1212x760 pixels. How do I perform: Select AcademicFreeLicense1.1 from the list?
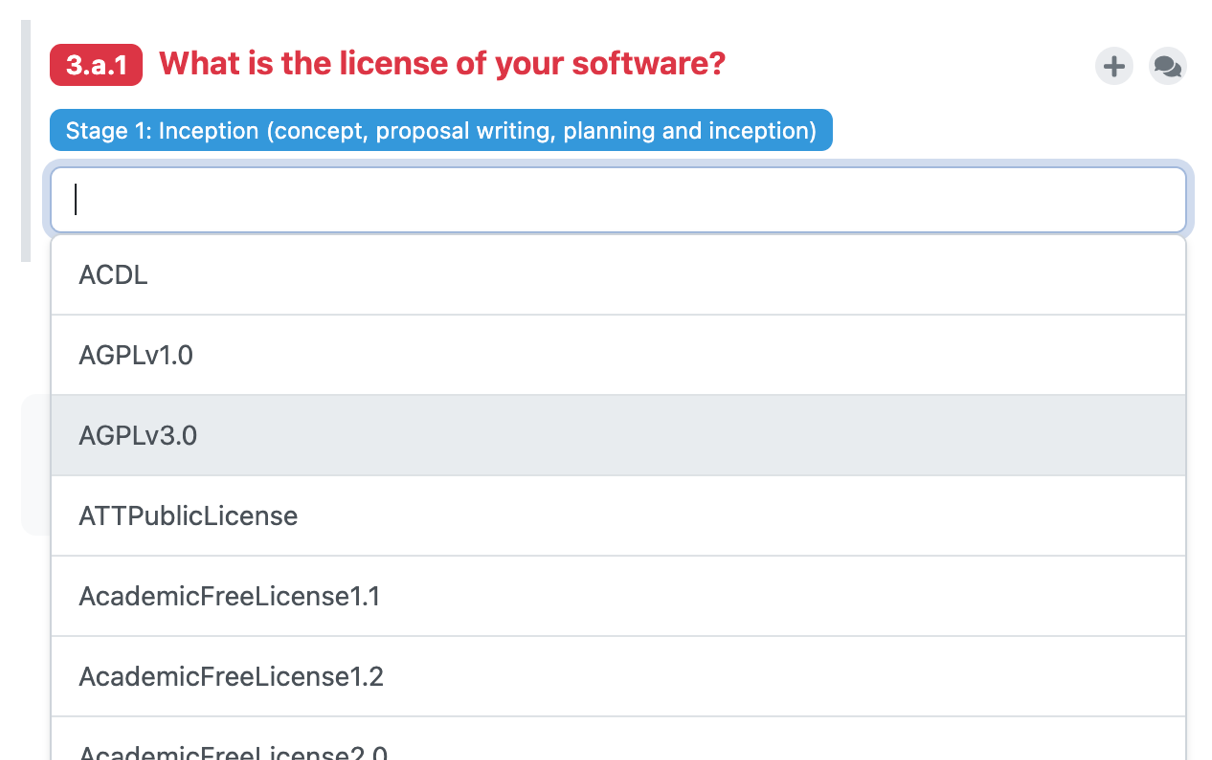click(x=230, y=596)
